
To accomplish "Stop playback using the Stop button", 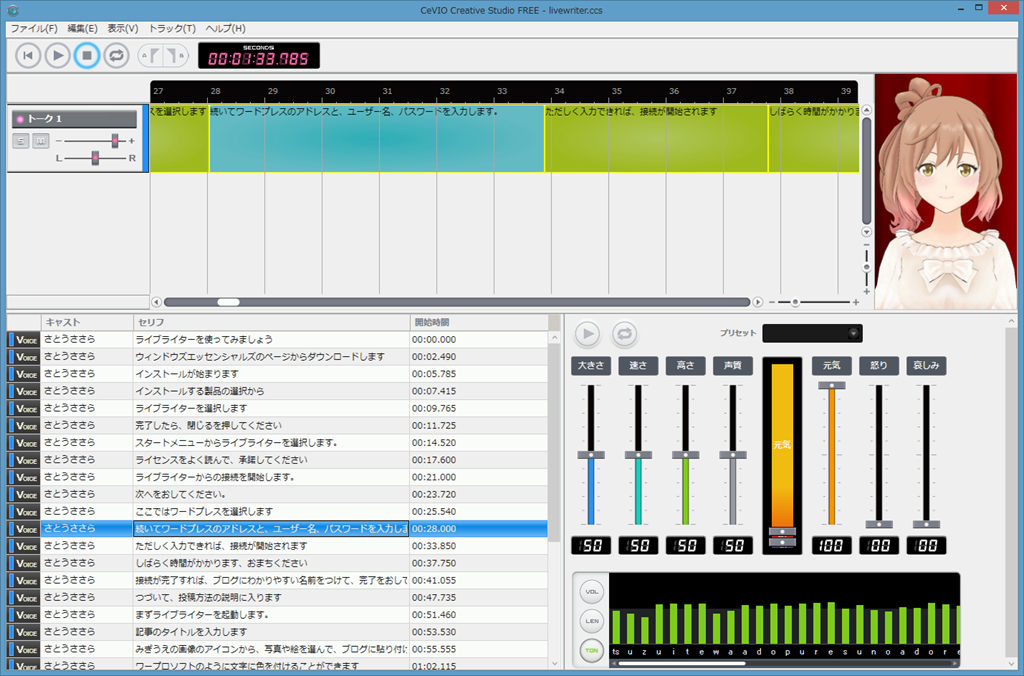I will [87, 56].
